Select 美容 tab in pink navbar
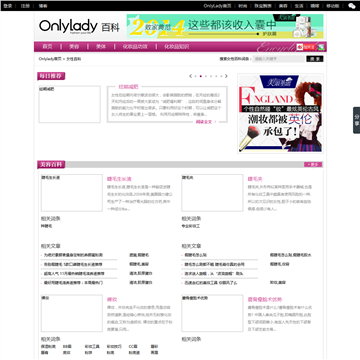 pos(74,47)
